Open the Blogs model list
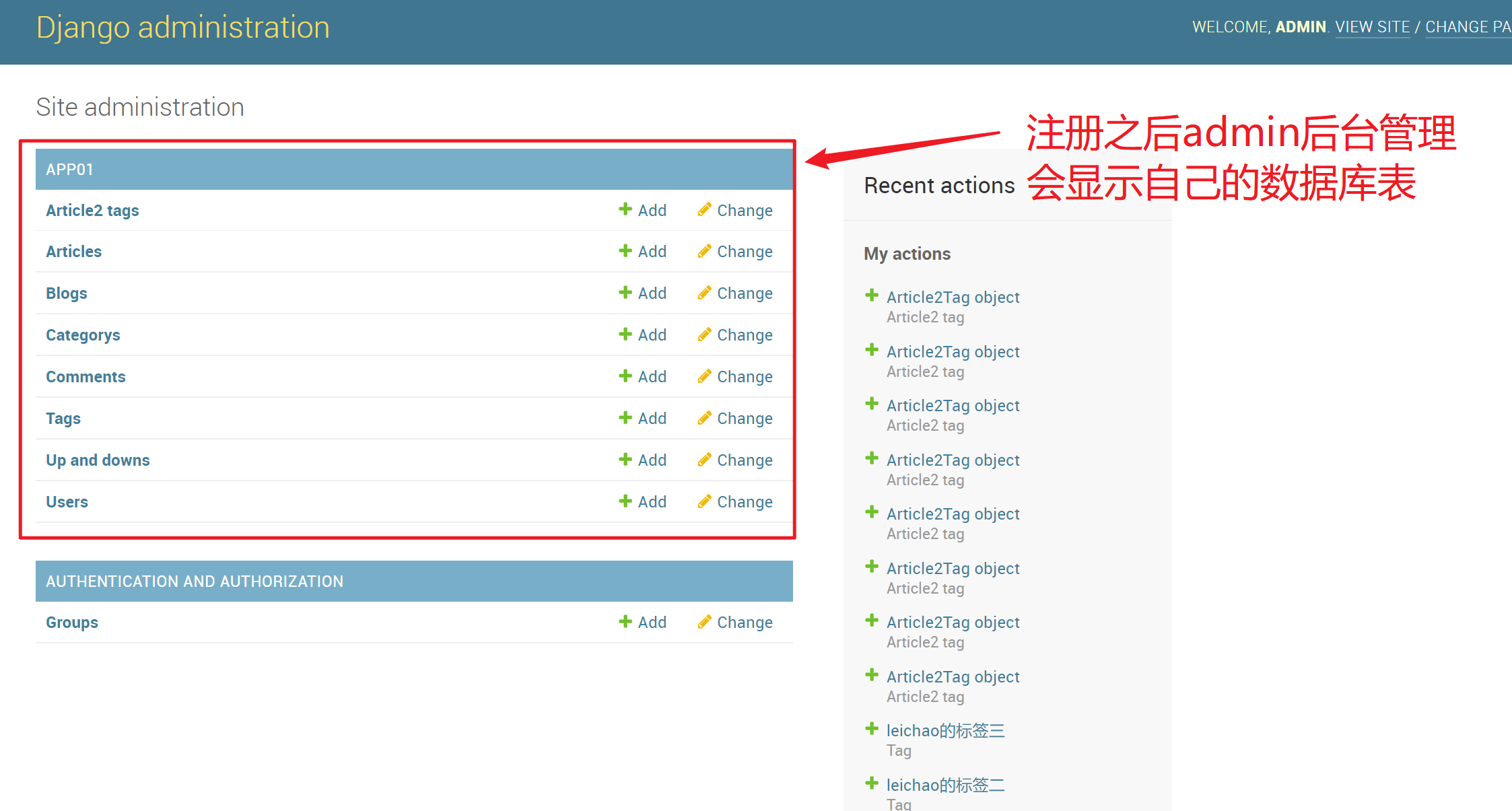The height and width of the screenshot is (811, 1512). tap(66, 293)
